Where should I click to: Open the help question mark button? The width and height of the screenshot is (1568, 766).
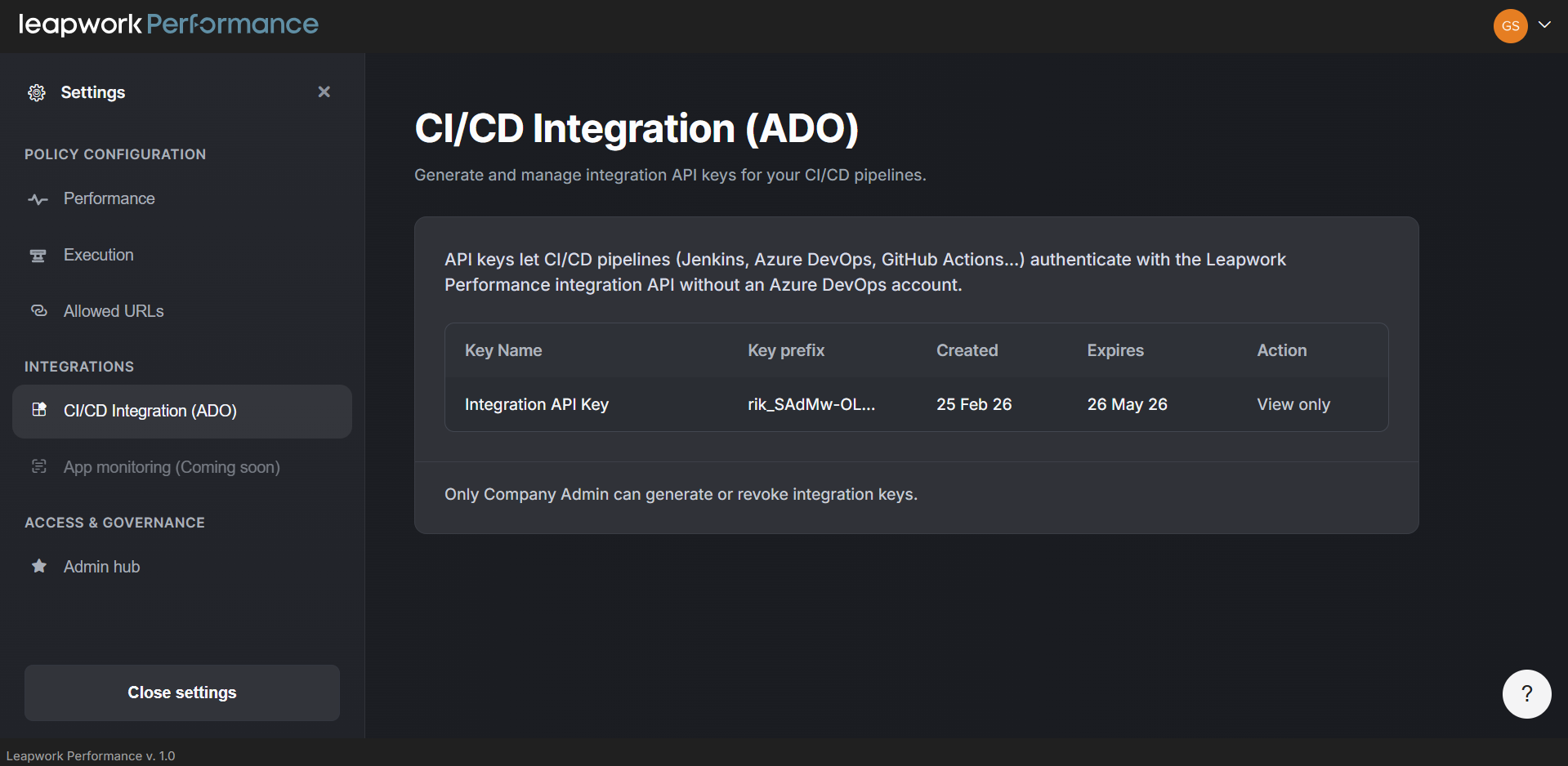[1526, 694]
